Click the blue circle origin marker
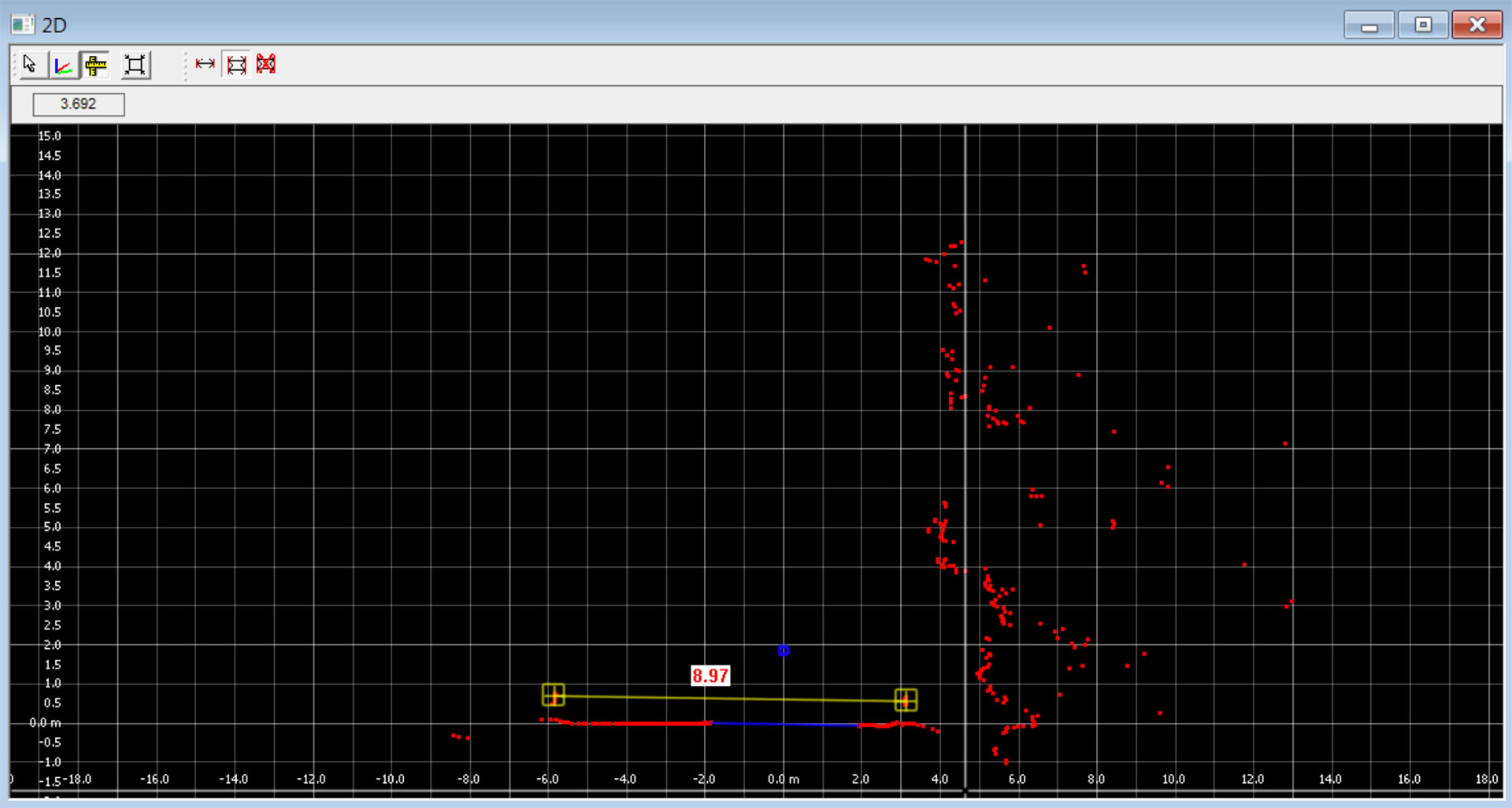The width and height of the screenshot is (1512, 808). pos(784,650)
